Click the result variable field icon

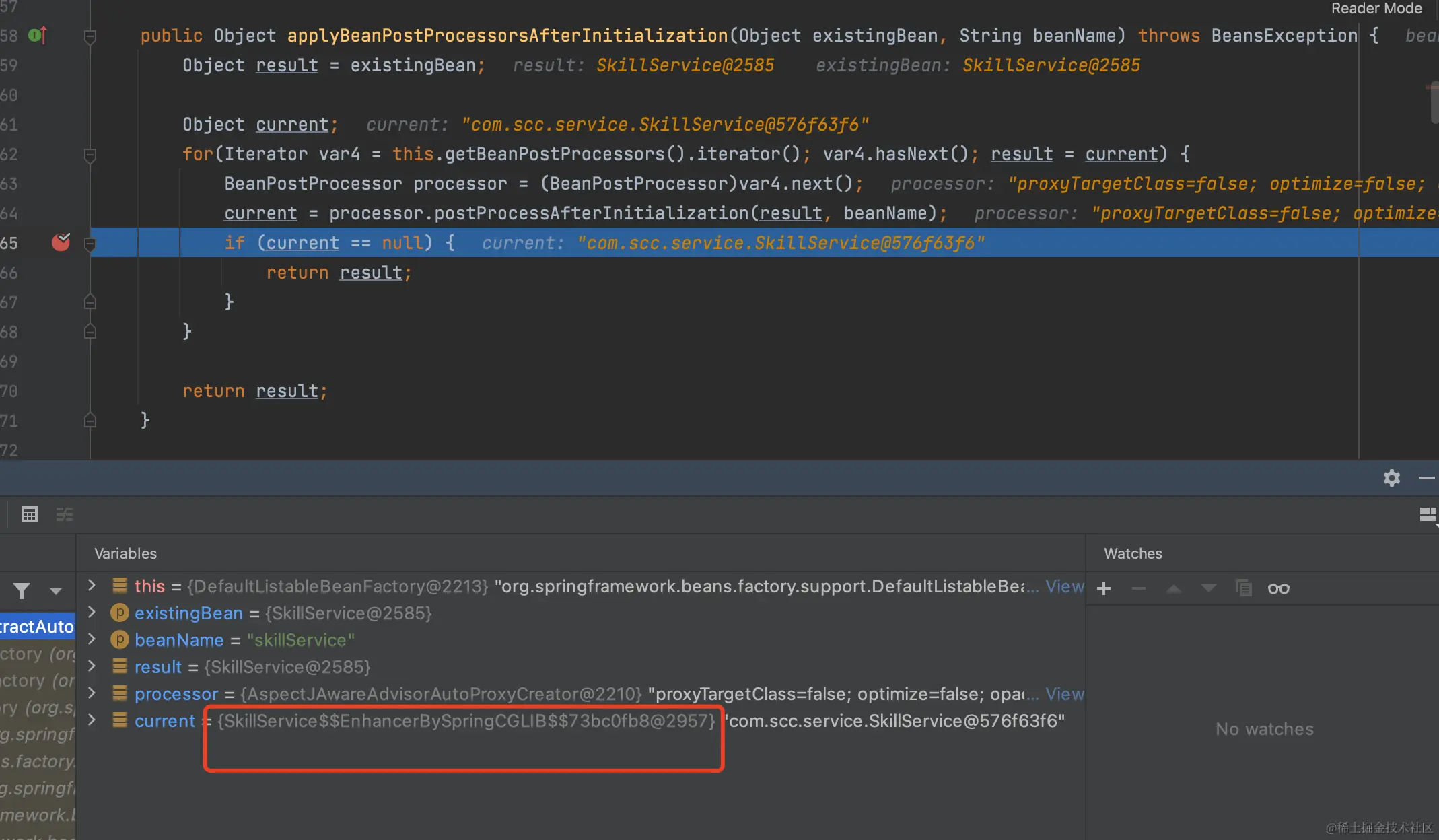119,666
